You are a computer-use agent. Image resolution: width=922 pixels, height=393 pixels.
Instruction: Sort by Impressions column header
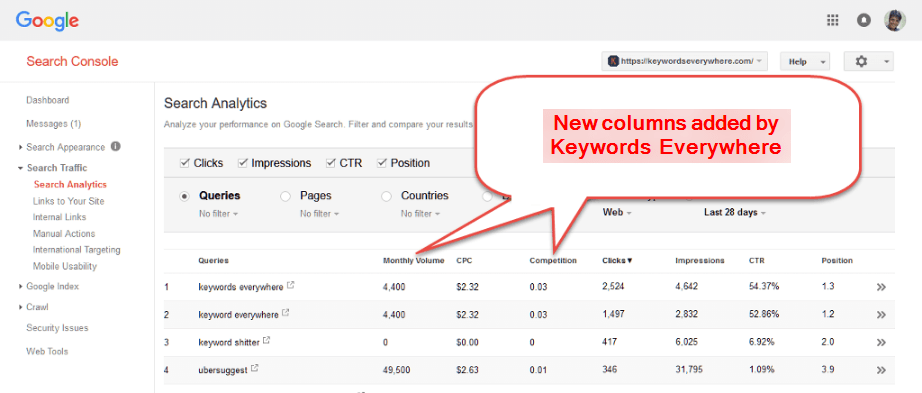(700, 260)
